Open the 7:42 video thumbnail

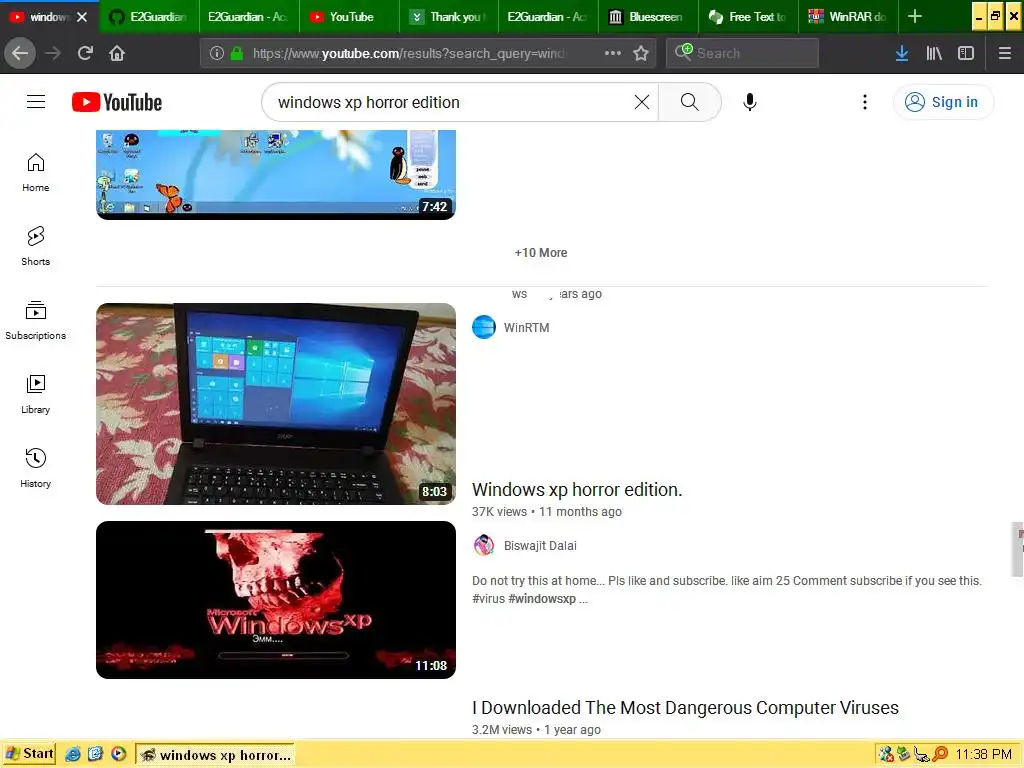point(276,174)
